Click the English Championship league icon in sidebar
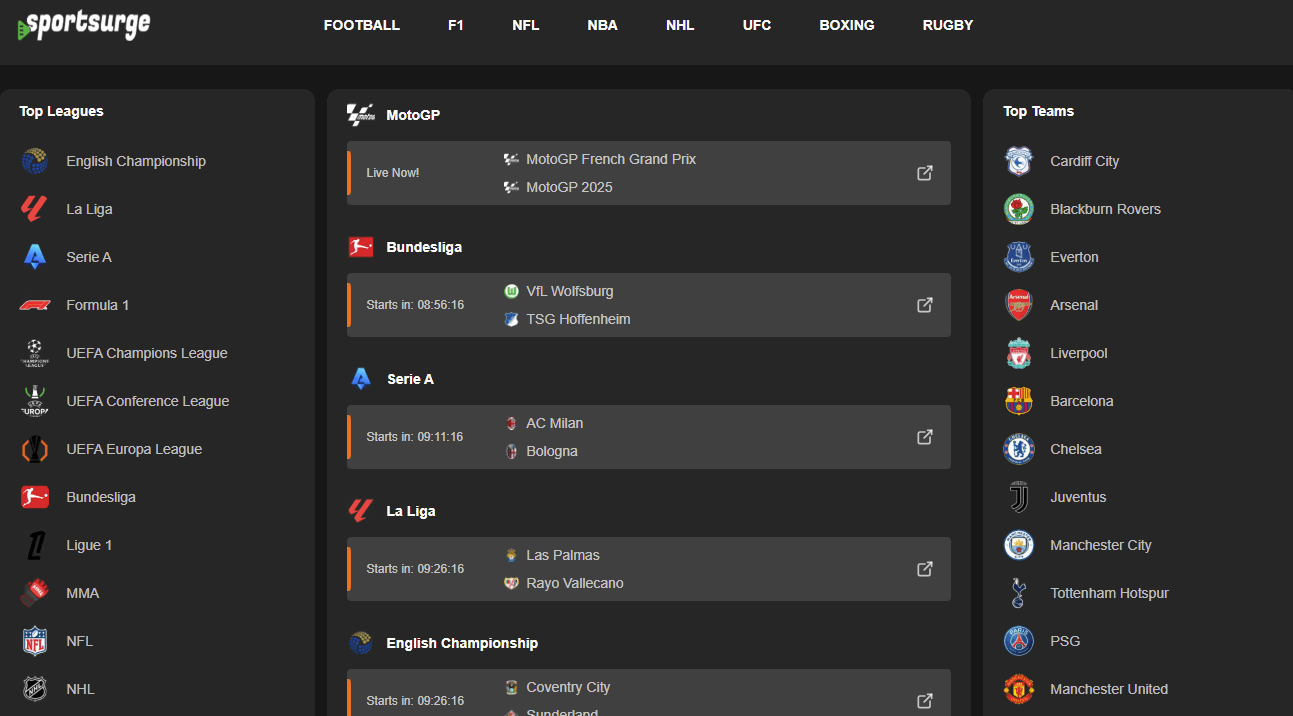 point(35,161)
